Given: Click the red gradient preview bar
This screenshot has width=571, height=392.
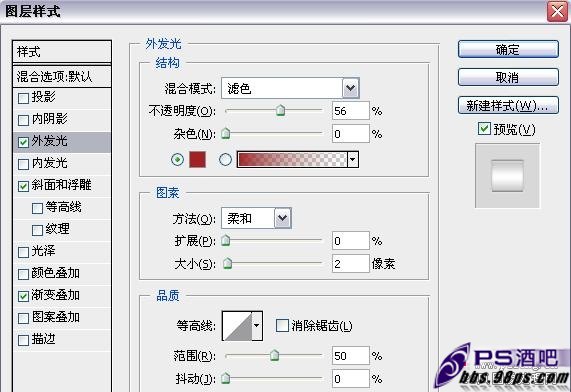Looking at the screenshot, I should [292, 160].
